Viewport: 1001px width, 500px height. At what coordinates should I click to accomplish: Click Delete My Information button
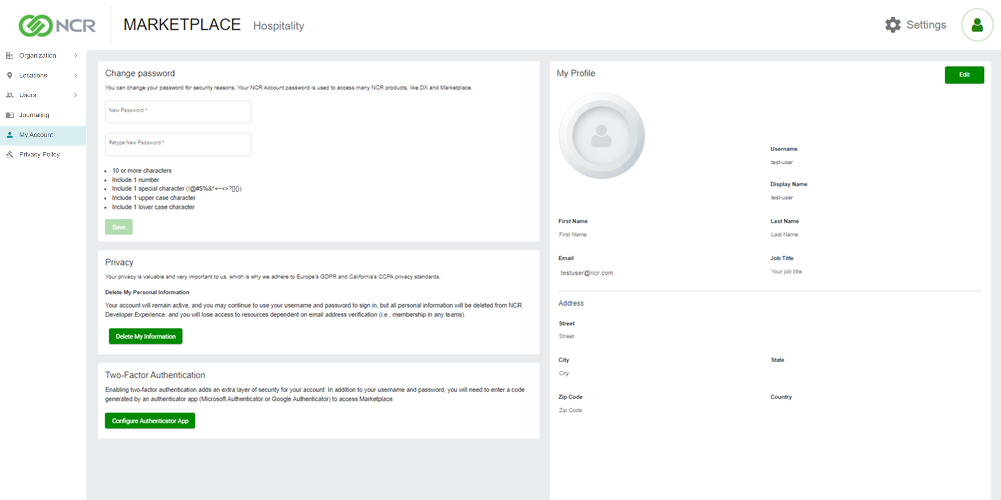pyautogui.click(x=146, y=336)
